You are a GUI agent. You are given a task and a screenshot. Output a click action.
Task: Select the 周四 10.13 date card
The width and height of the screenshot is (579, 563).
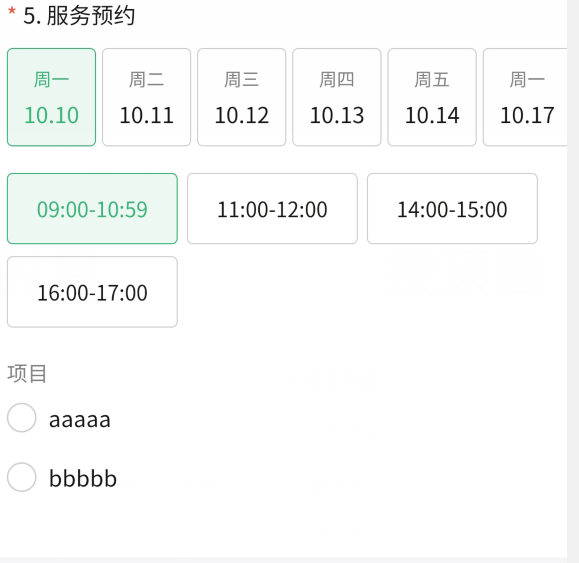pyautogui.click(x=337, y=97)
